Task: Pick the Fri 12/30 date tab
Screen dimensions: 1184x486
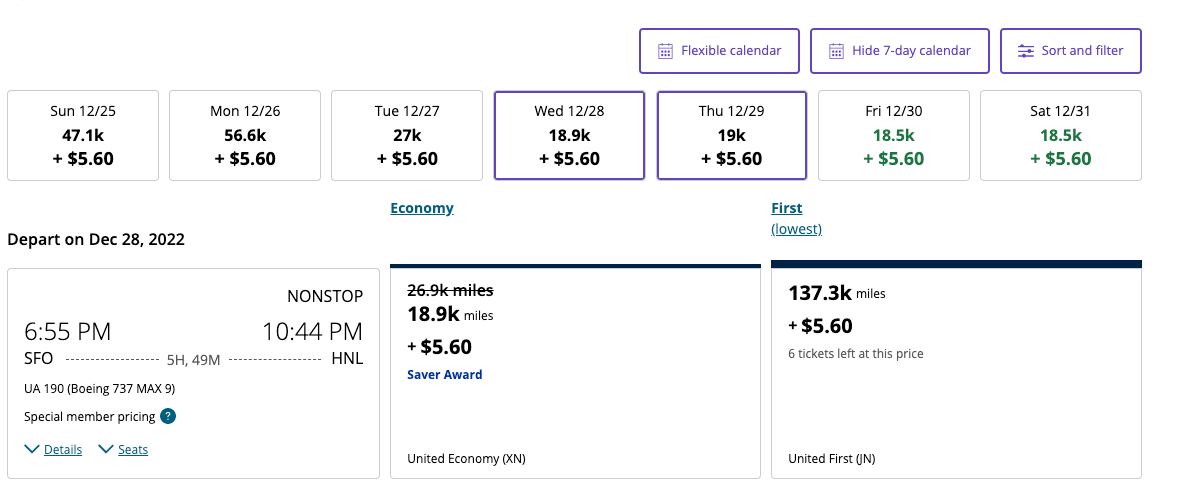Action: coord(894,135)
